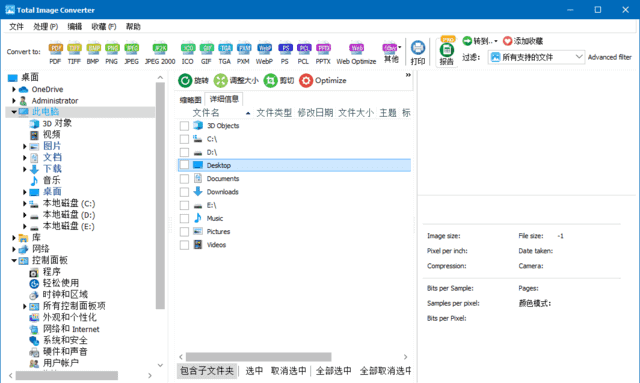Image resolution: width=640 pixels, height=383 pixels.
Task: Tick the D:\ drive checkbox
Action: [x=184, y=152]
